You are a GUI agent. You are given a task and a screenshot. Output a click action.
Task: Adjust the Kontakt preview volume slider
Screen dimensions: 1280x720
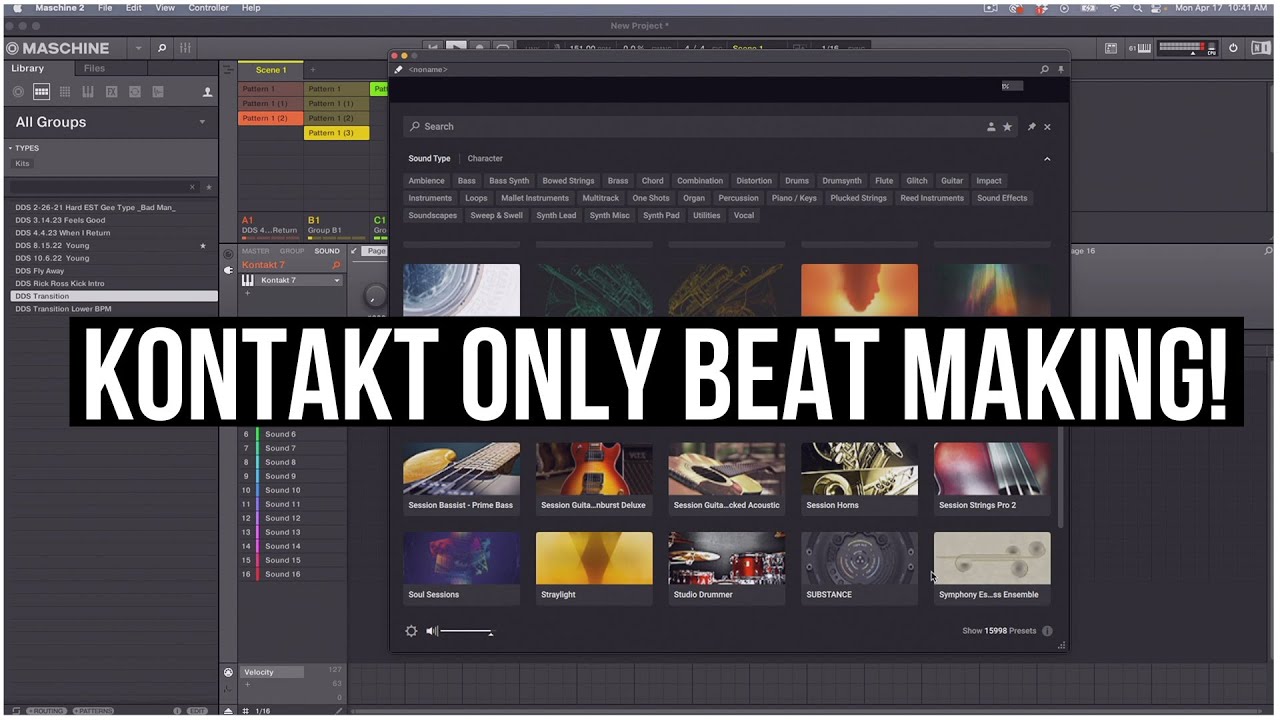(466, 631)
